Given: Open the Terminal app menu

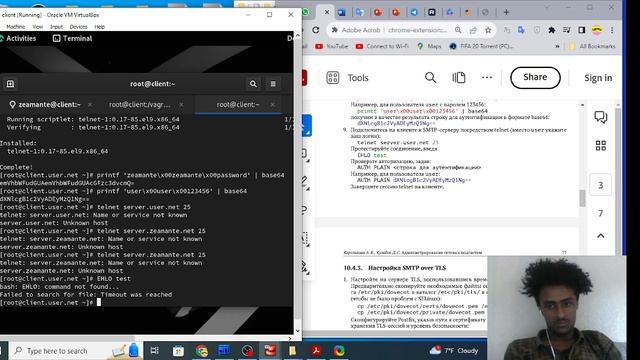Looking at the screenshot, I should 73,38.
